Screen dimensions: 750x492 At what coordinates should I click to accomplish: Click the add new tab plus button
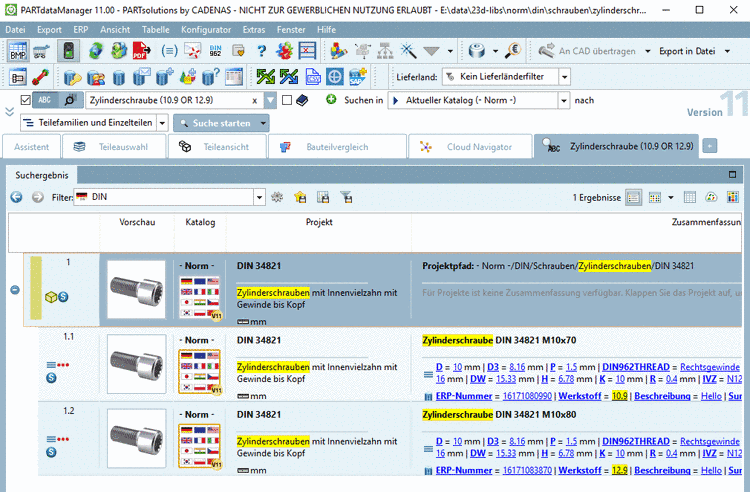click(710, 146)
